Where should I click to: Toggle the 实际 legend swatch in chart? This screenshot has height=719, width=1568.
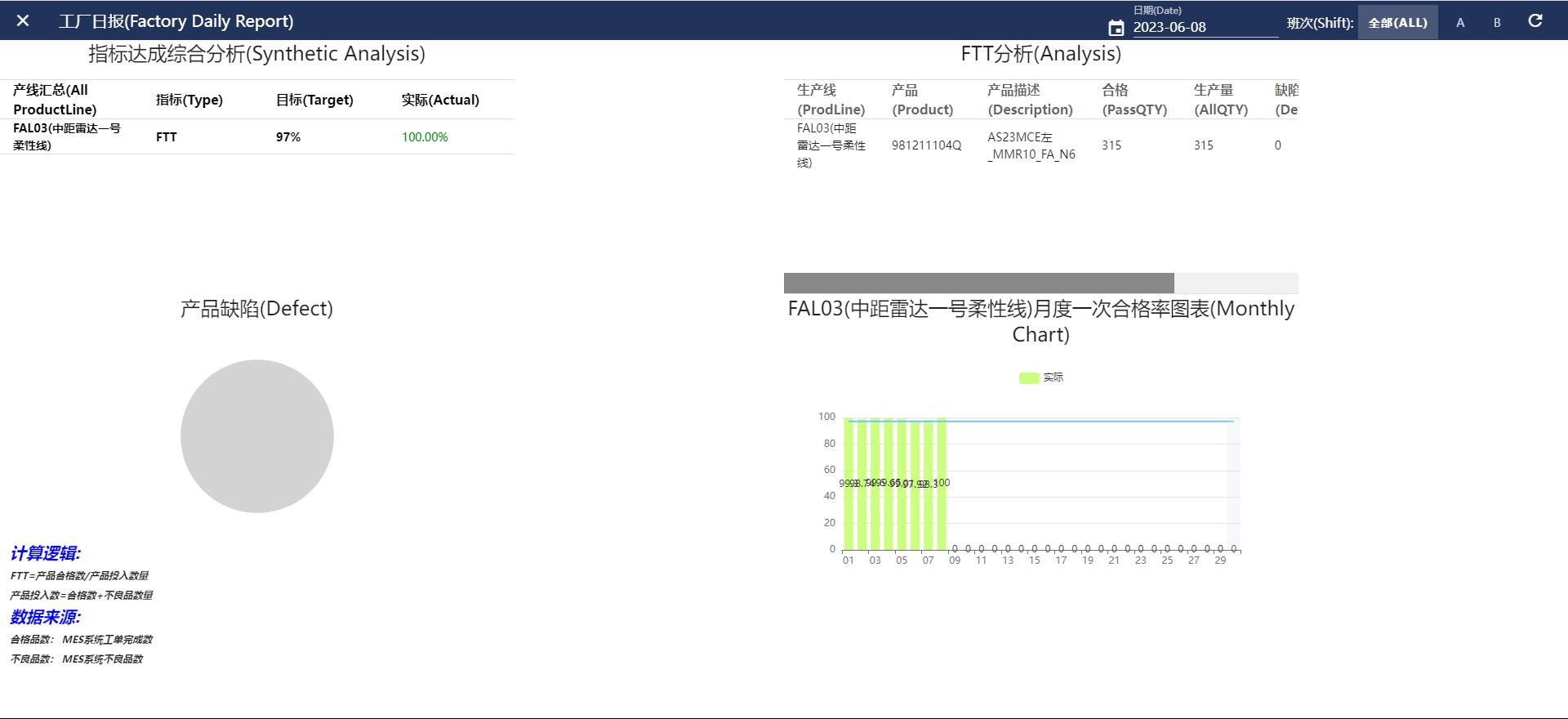pyautogui.click(x=1029, y=377)
